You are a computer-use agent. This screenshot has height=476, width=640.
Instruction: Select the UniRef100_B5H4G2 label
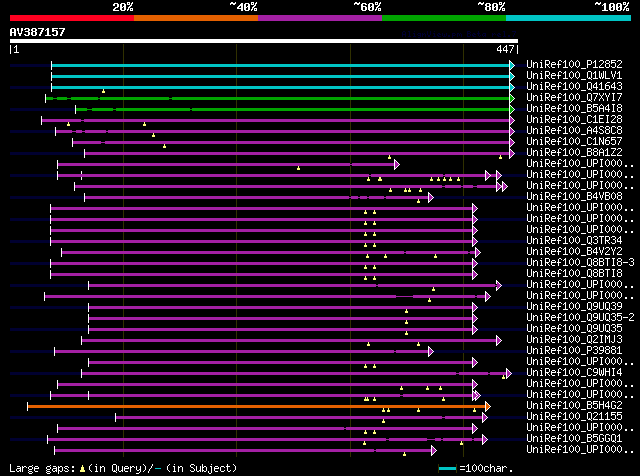click(x=574, y=406)
